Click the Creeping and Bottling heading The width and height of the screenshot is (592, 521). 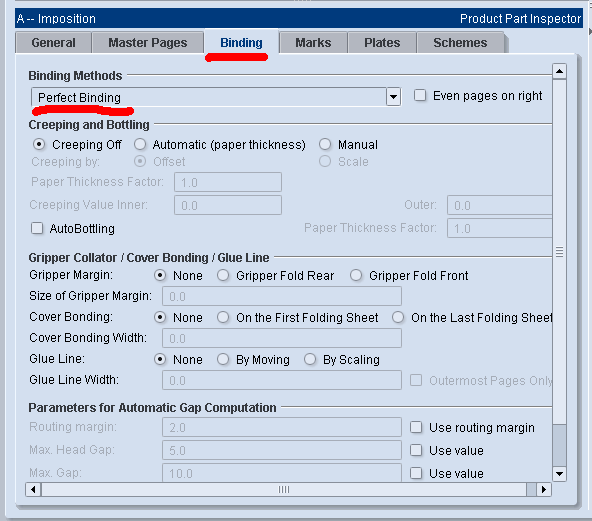point(89,125)
